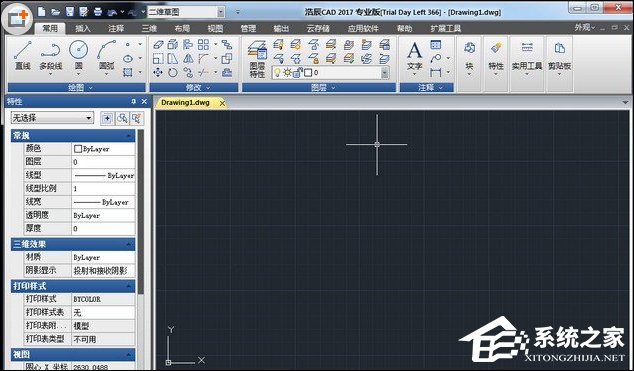This screenshot has width=634, height=371.
Task: Collapse the 打印样式 section
Action: pyautogui.click(x=129, y=286)
